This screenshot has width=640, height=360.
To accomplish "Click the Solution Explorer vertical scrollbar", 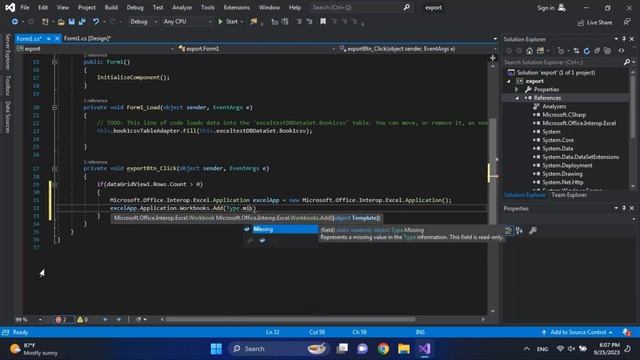I will [633, 108].
